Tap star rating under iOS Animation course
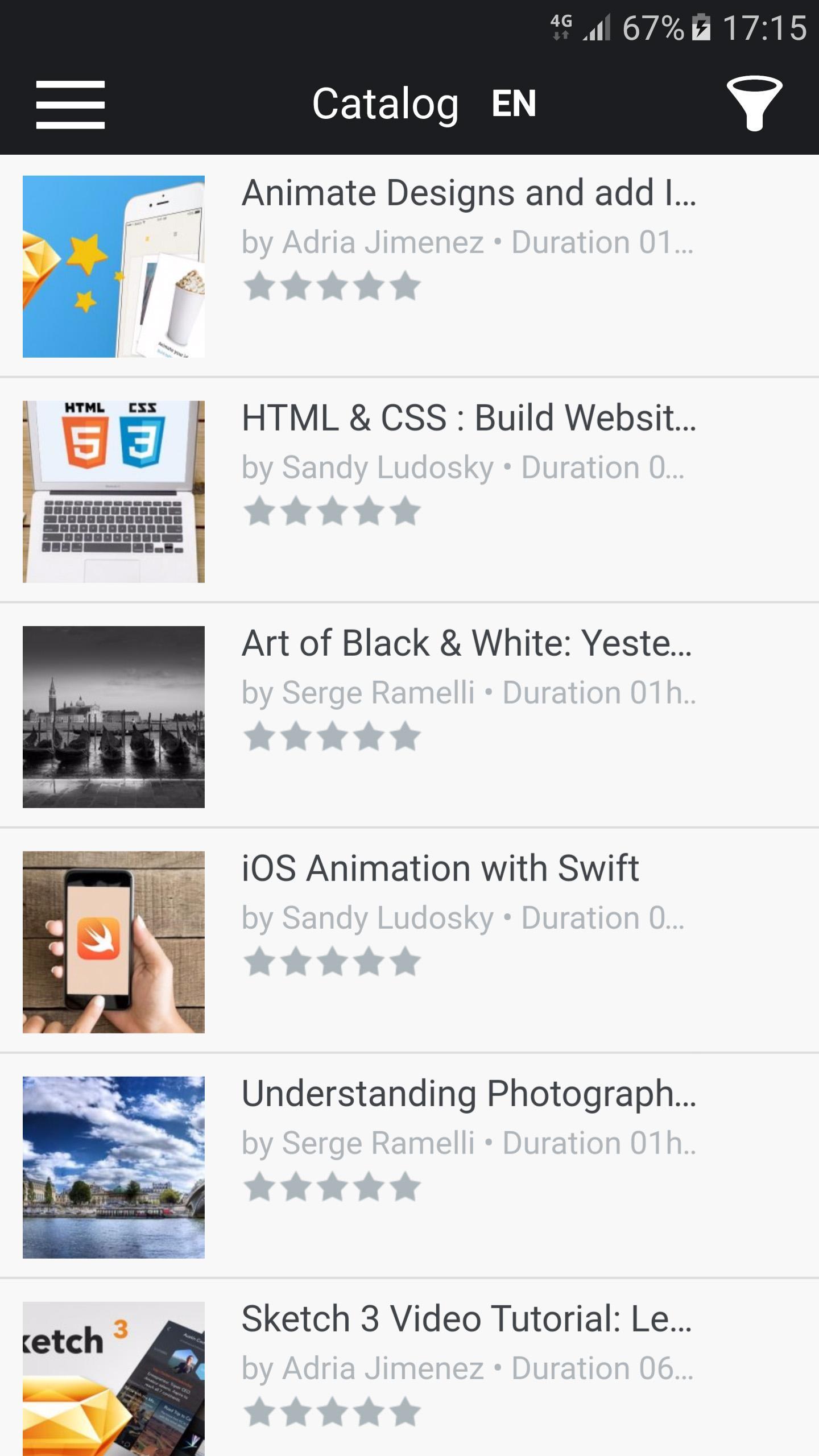 click(332, 962)
